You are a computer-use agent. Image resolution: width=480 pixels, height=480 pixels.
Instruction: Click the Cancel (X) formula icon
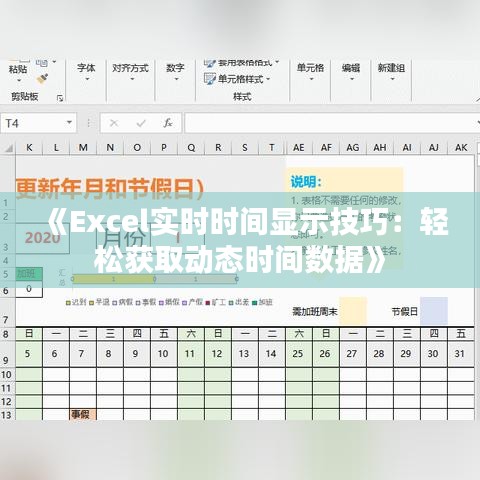tap(114, 123)
